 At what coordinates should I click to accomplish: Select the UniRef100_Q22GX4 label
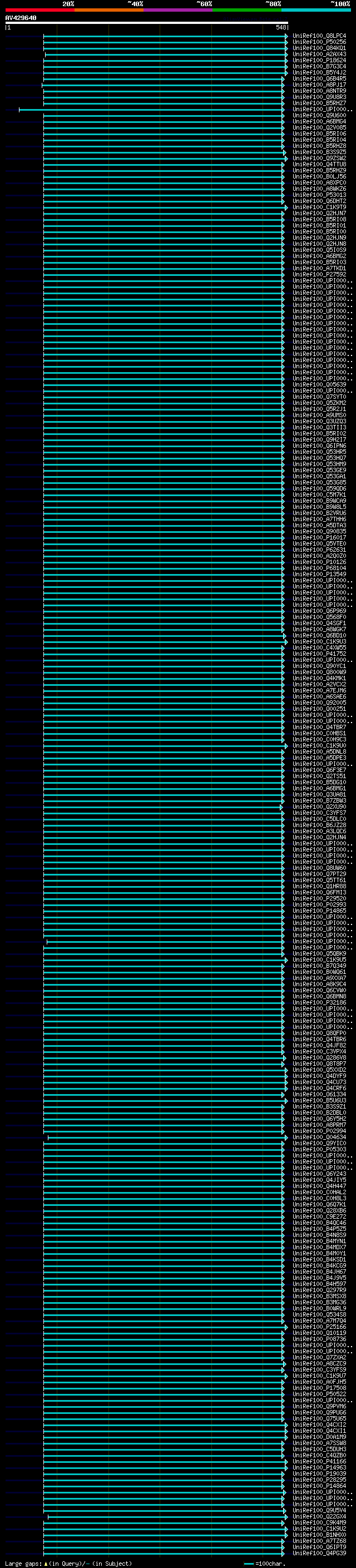pyautogui.click(x=319, y=1516)
